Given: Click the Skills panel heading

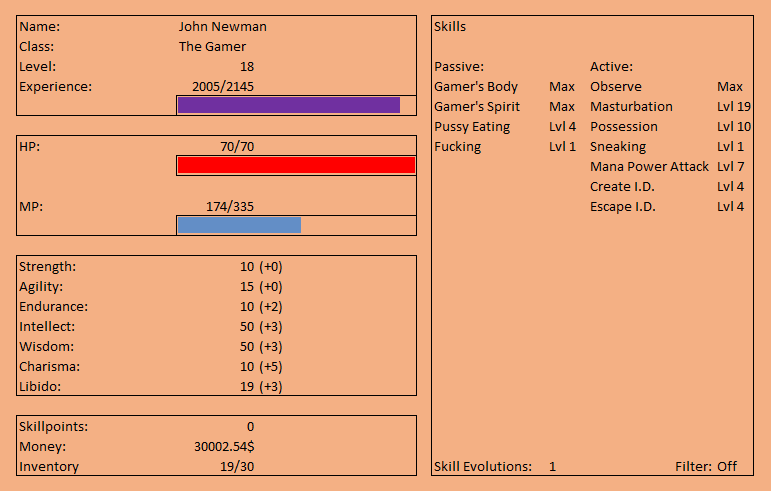Looking at the screenshot, I should pos(450,27).
